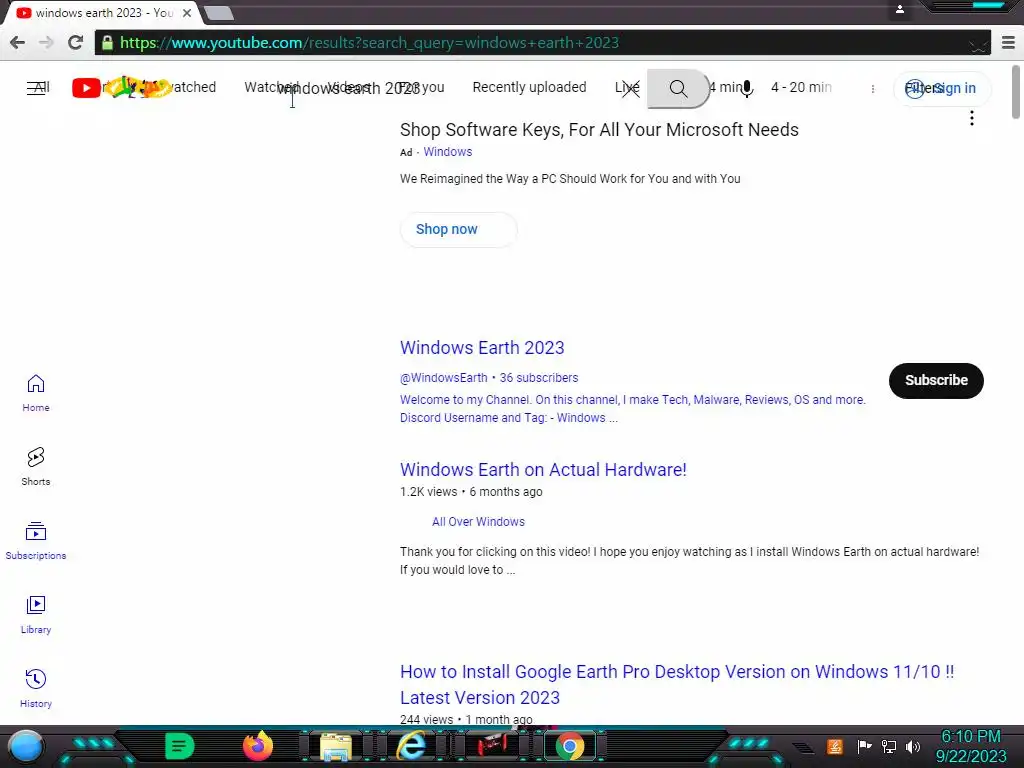Open a new browser tab

click(218, 13)
